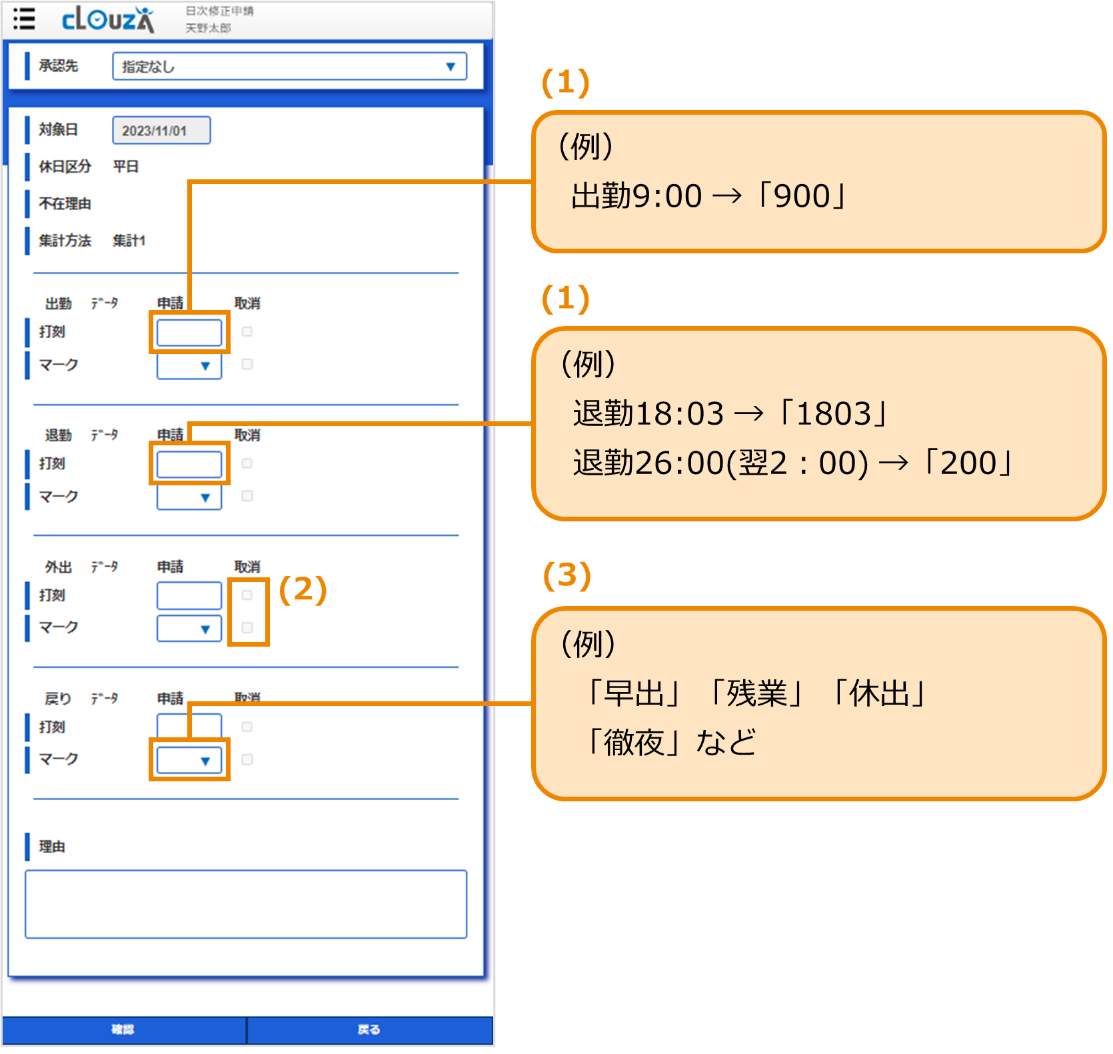The width and height of the screenshot is (1113, 1054).
Task: Expand the 外出 マーク dropdown
Action: 189,628
